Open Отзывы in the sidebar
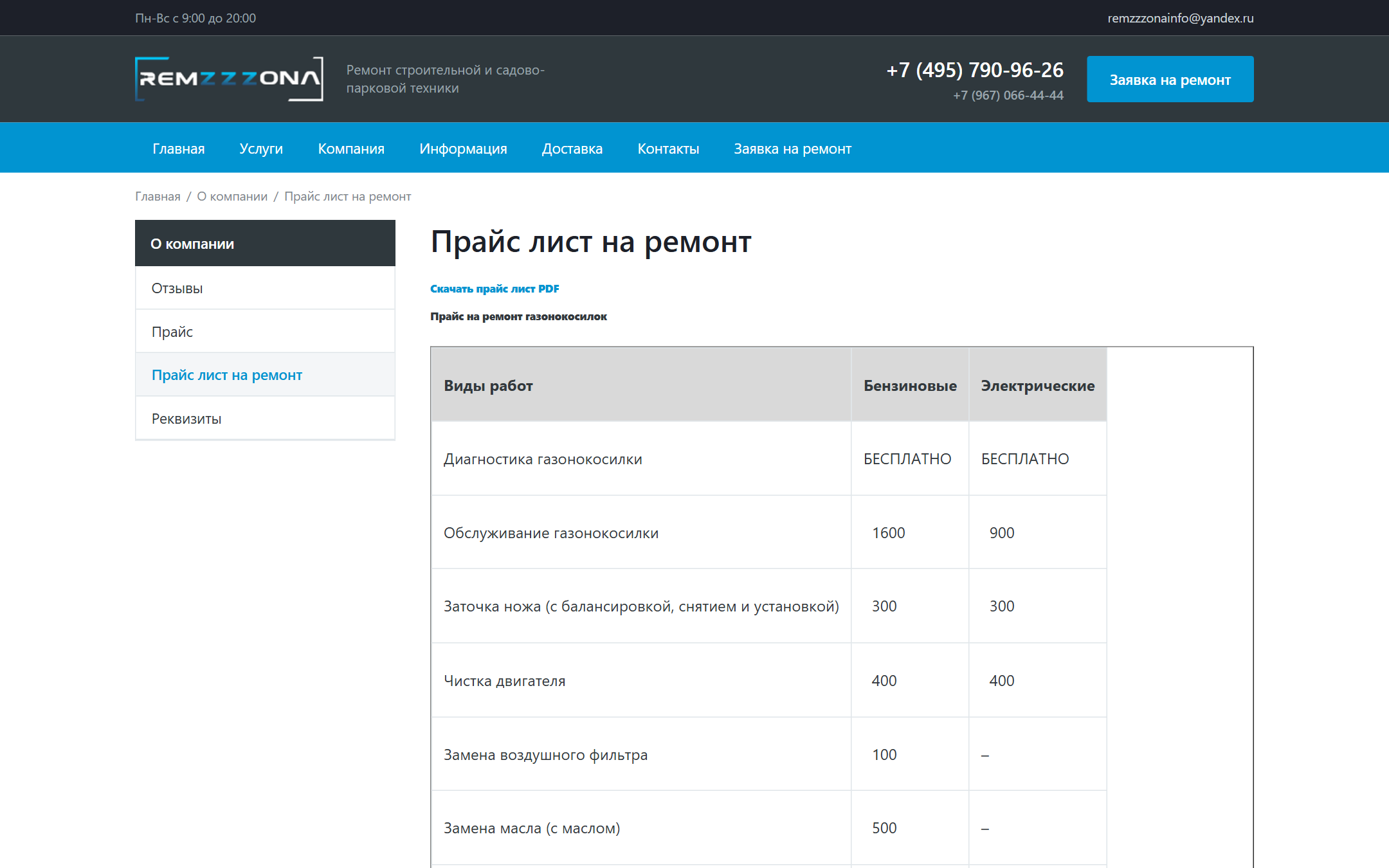 click(265, 288)
